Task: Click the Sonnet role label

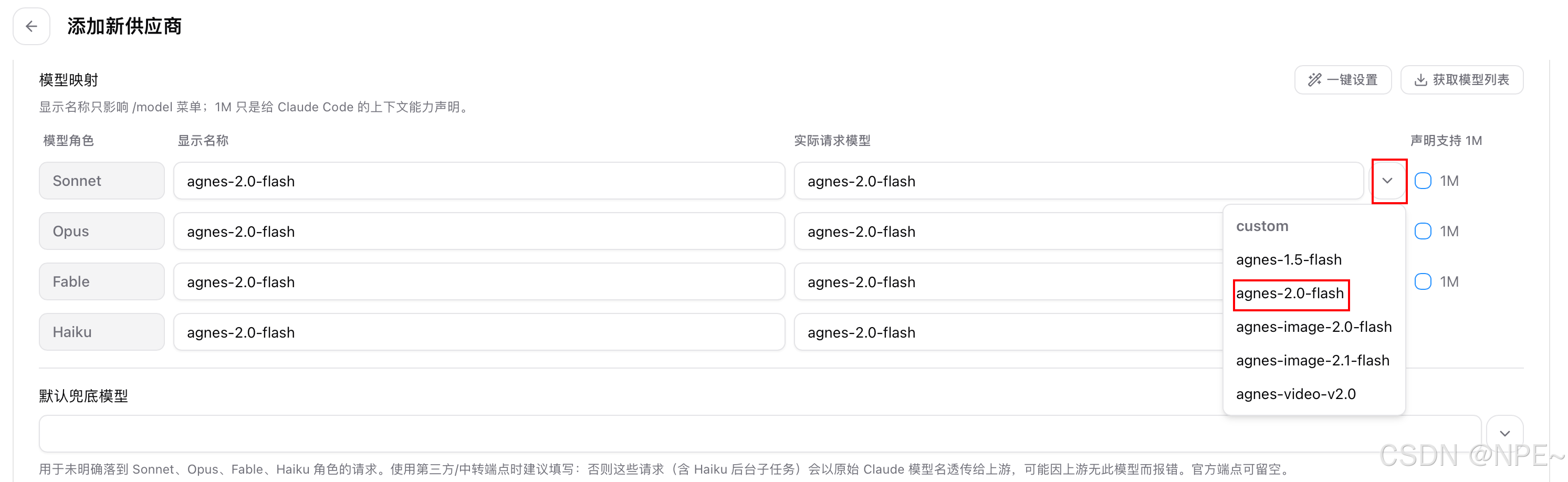Action: click(x=102, y=181)
